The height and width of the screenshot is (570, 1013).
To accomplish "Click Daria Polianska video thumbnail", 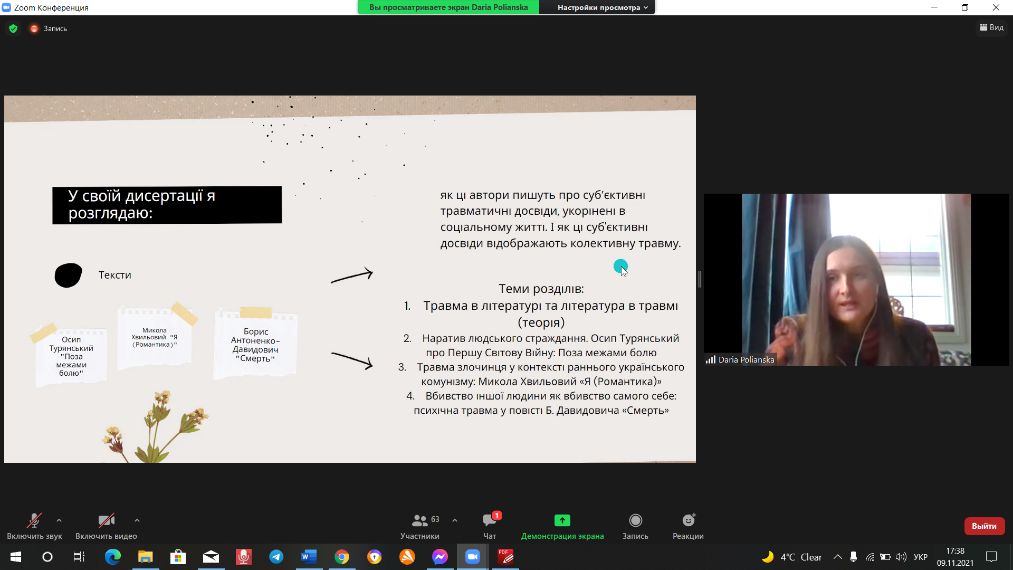I will pos(855,279).
